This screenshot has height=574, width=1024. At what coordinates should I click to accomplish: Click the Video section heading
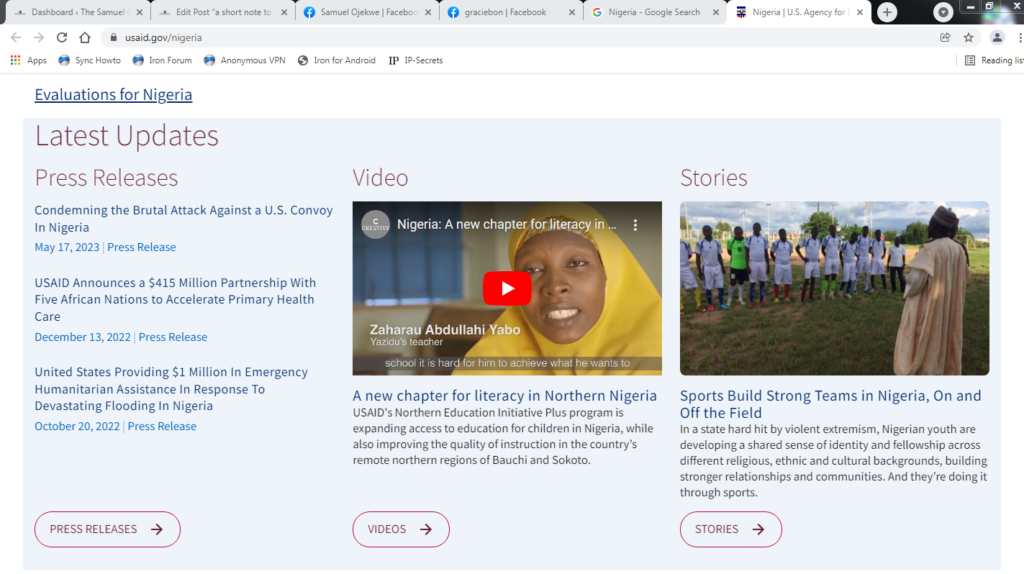[381, 178]
